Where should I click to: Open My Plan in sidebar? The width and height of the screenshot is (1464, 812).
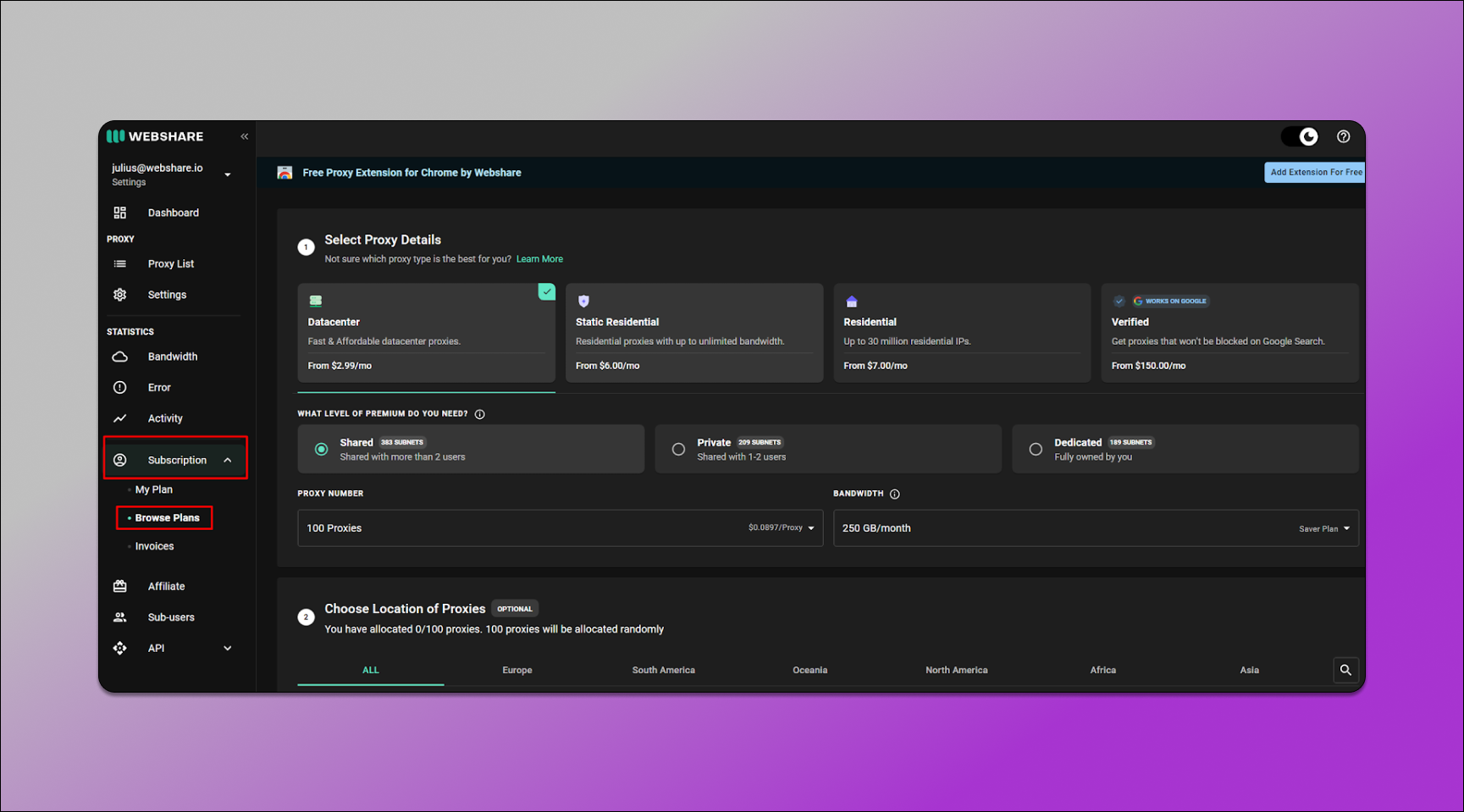click(x=154, y=489)
